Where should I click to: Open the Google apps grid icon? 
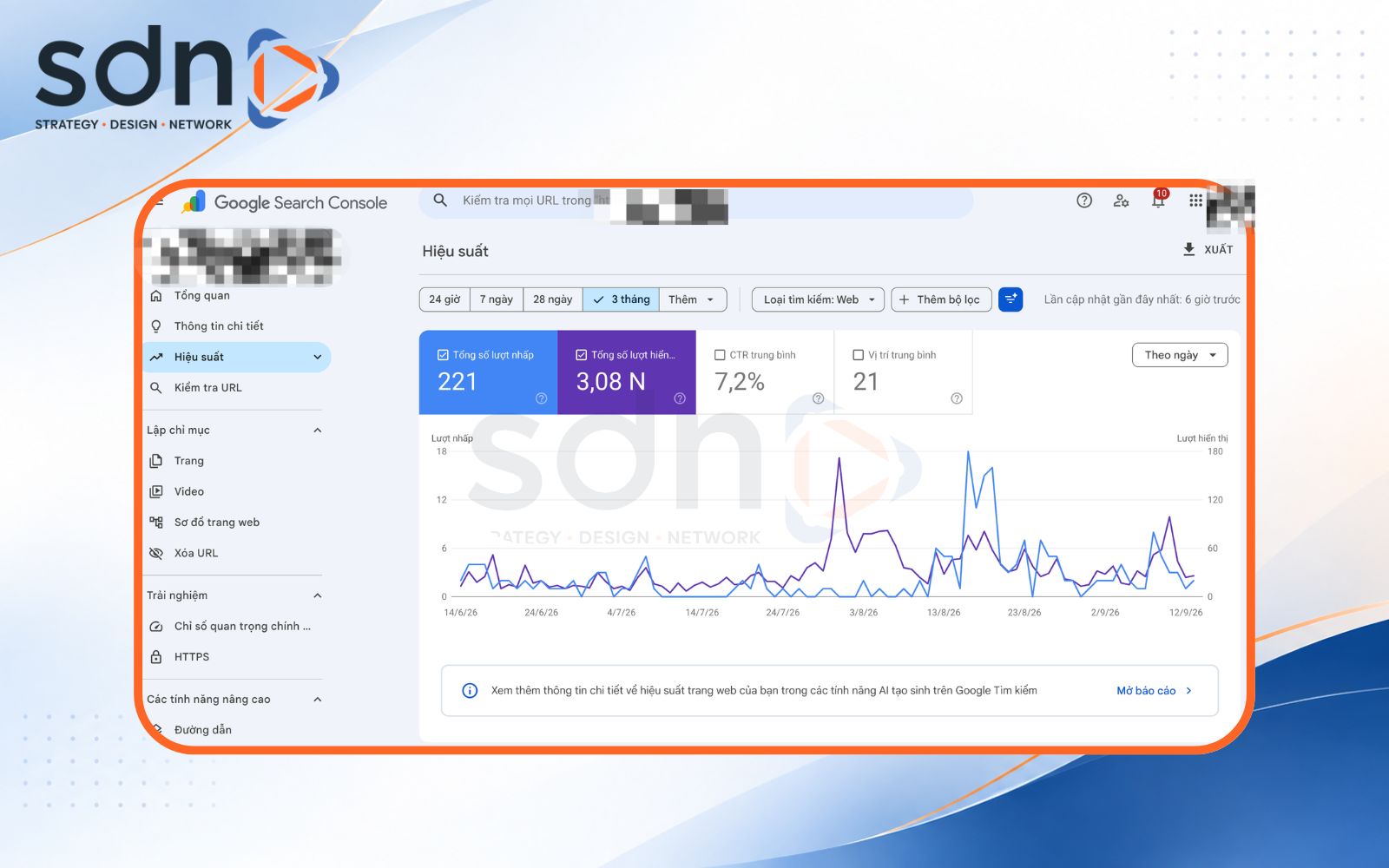pyautogui.click(x=1195, y=201)
